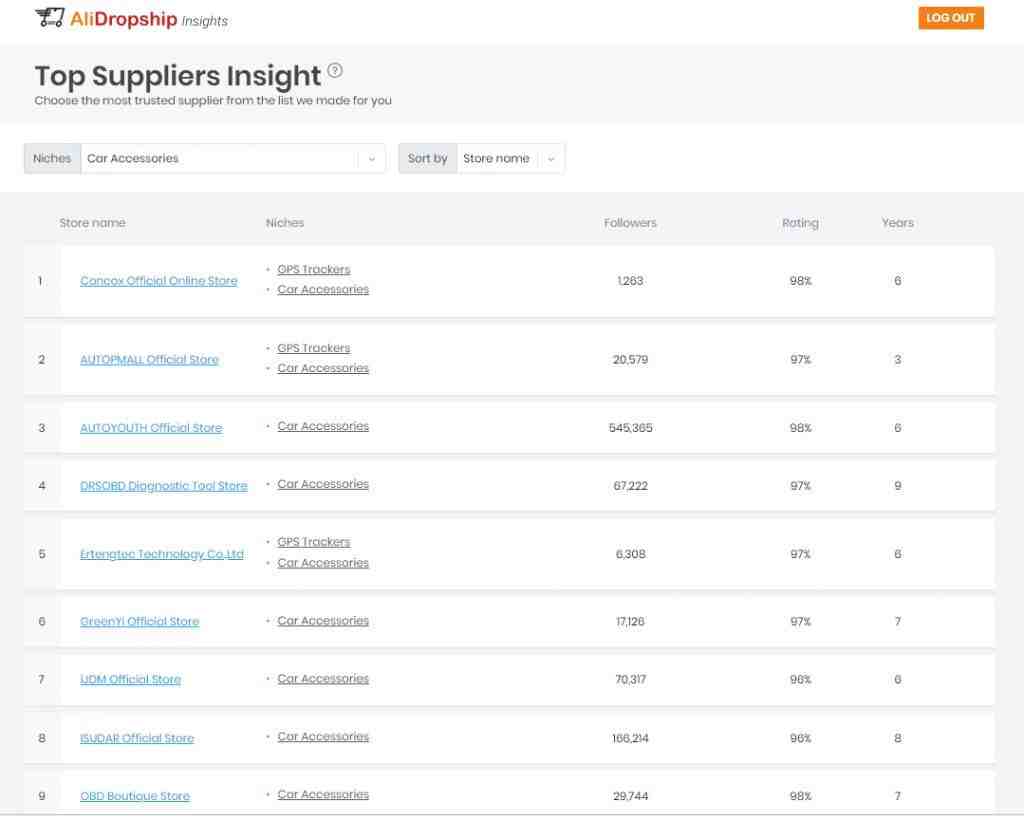Click the follower count 17,126
Screen dimensions: 1024x821
(x=630, y=622)
